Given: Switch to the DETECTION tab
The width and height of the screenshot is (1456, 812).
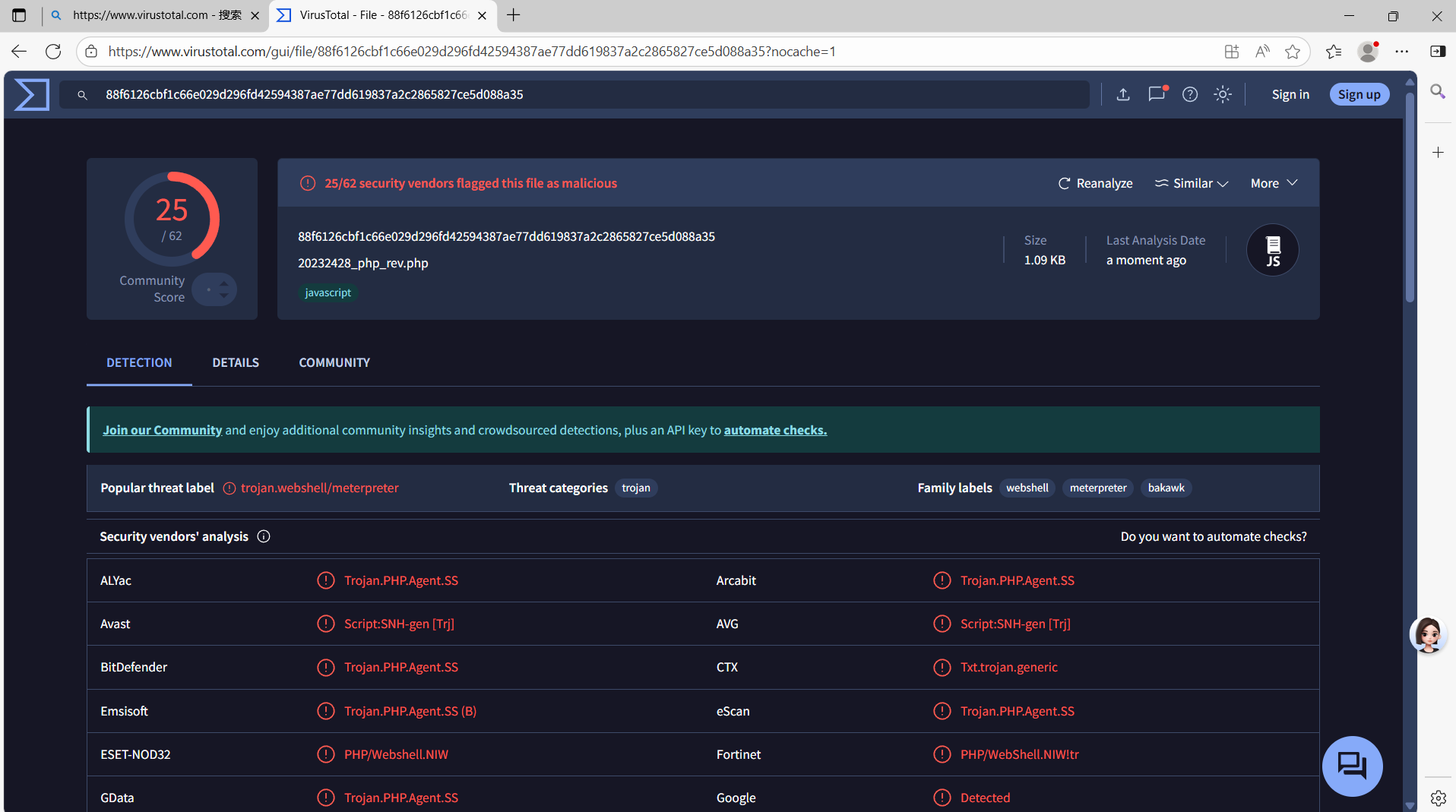Looking at the screenshot, I should (139, 363).
